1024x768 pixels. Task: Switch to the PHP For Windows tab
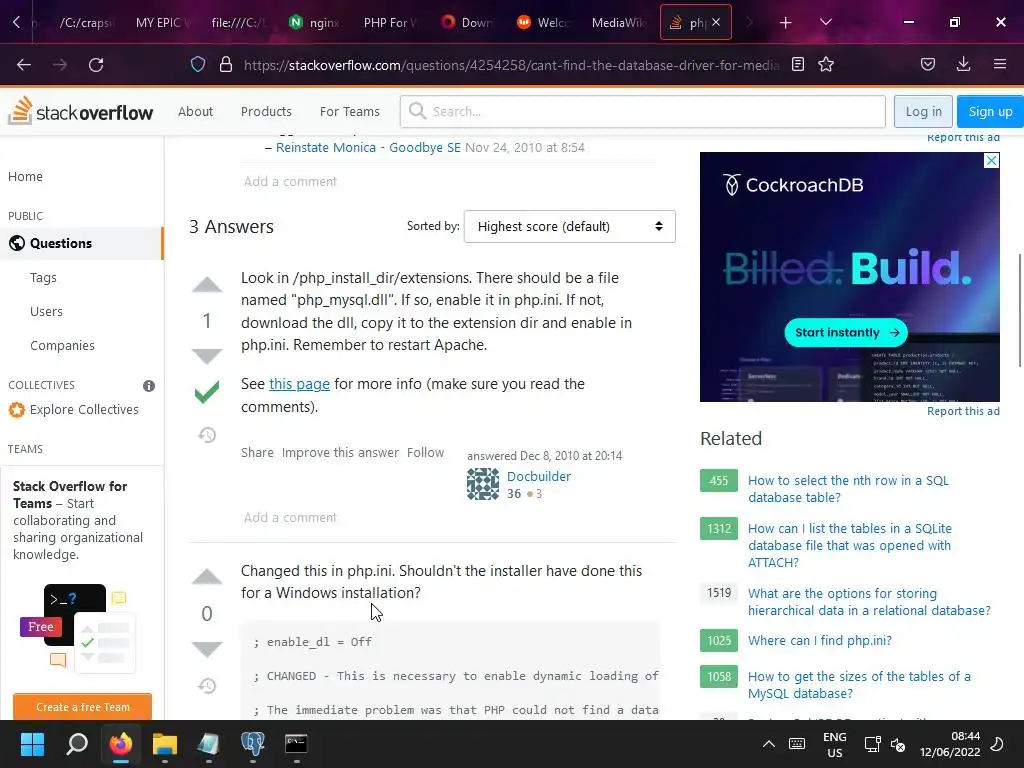click(389, 23)
